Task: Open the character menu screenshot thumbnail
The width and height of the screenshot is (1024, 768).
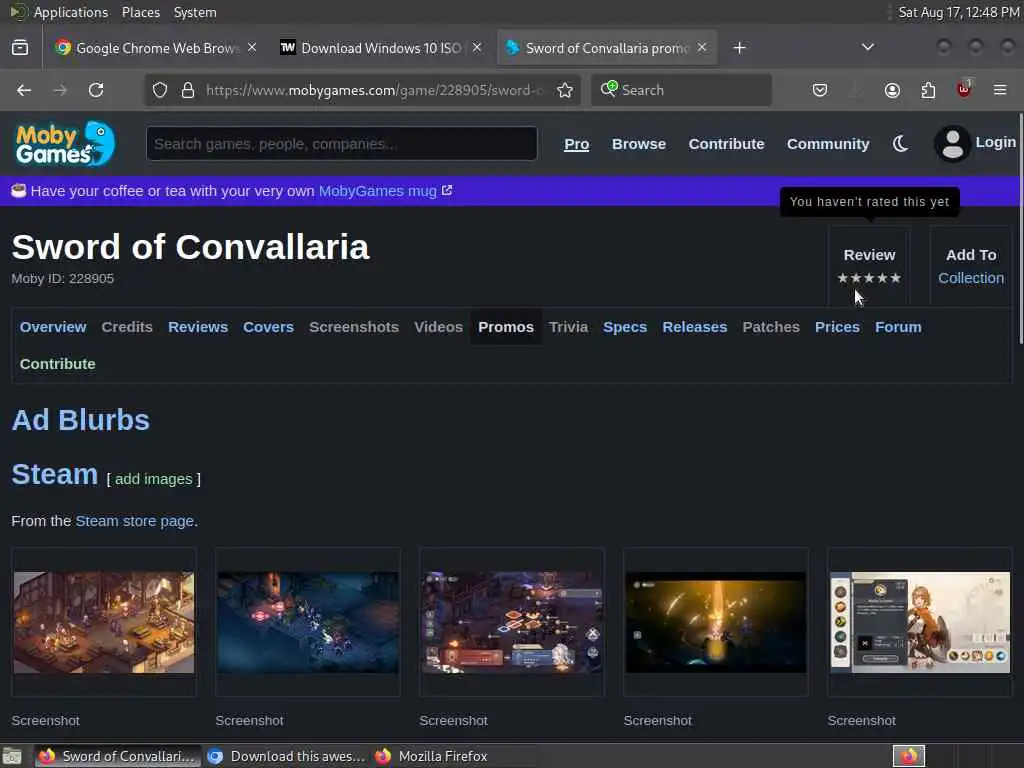Action: (x=920, y=622)
